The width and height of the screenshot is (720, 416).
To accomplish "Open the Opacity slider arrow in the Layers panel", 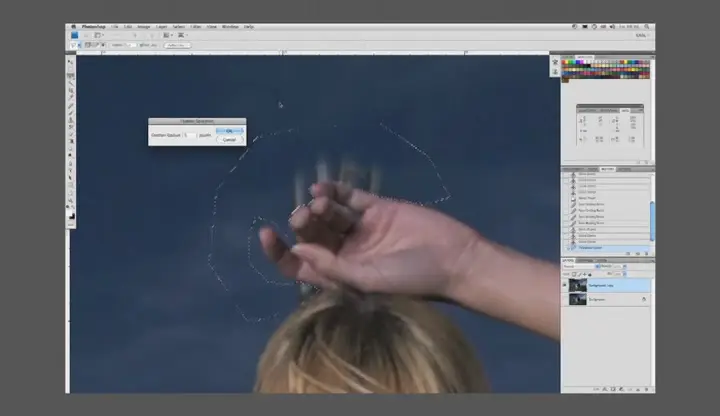I will point(624,266).
